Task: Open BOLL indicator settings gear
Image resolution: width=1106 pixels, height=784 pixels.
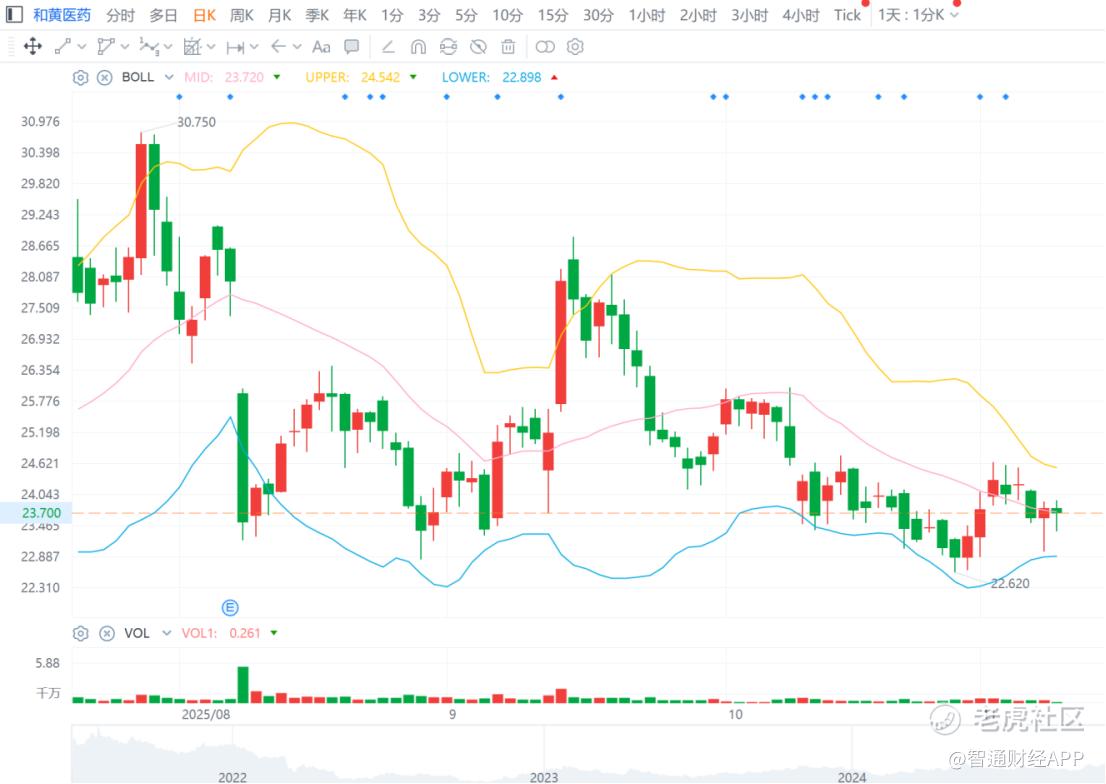Action: click(80, 78)
